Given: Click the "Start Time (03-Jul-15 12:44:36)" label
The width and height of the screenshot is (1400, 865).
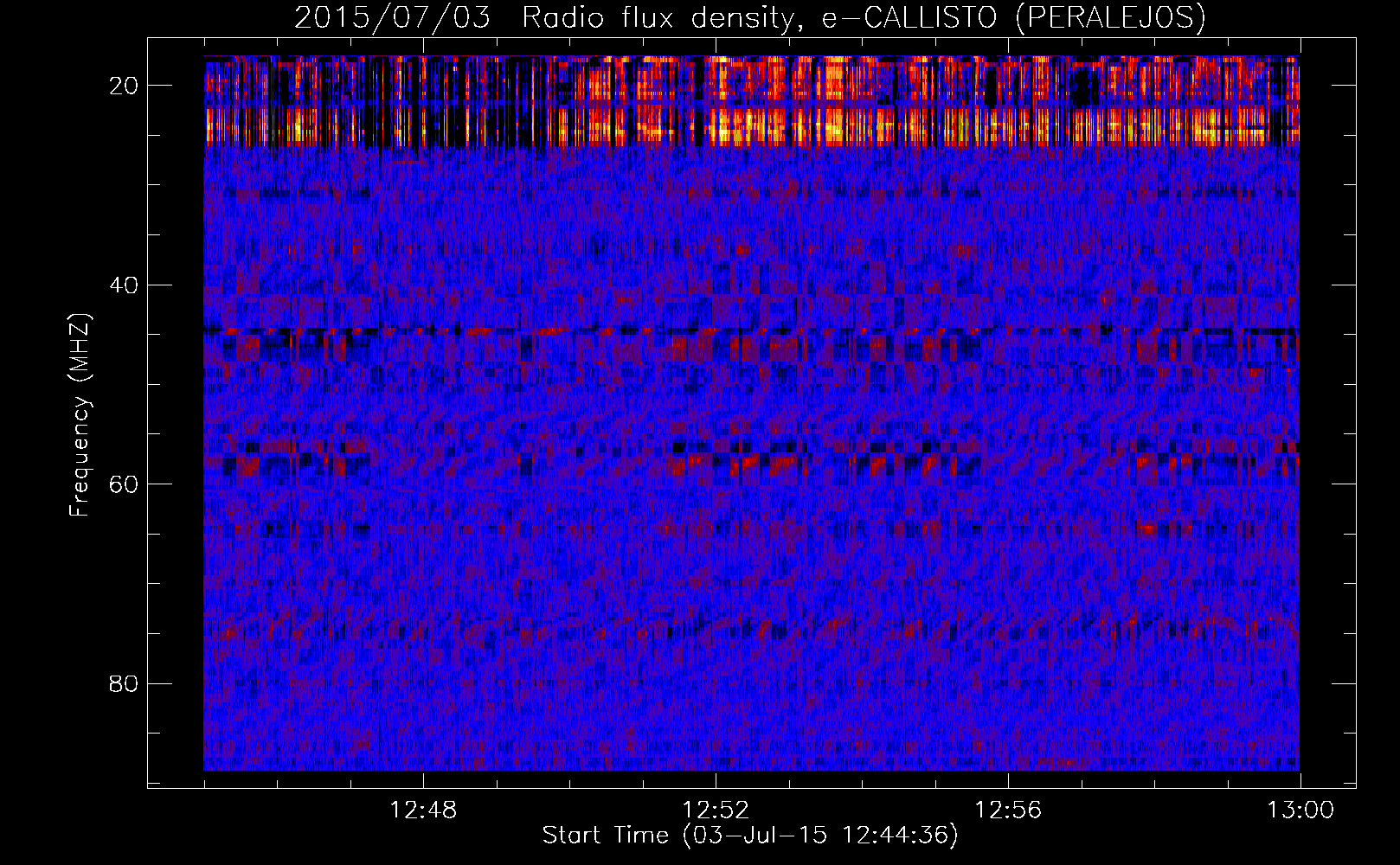Looking at the screenshot, I should [750, 835].
